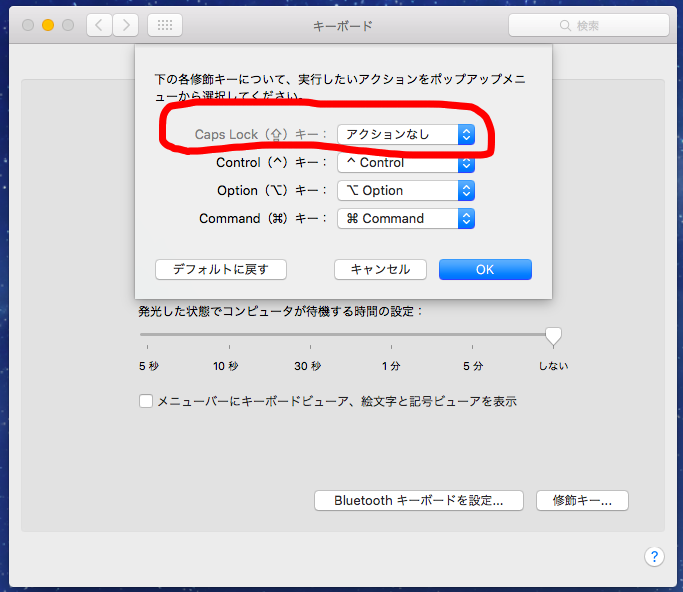Set slider to 5 秒 tick
Image resolution: width=683 pixels, height=592 pixels.
tap(148, 347)
